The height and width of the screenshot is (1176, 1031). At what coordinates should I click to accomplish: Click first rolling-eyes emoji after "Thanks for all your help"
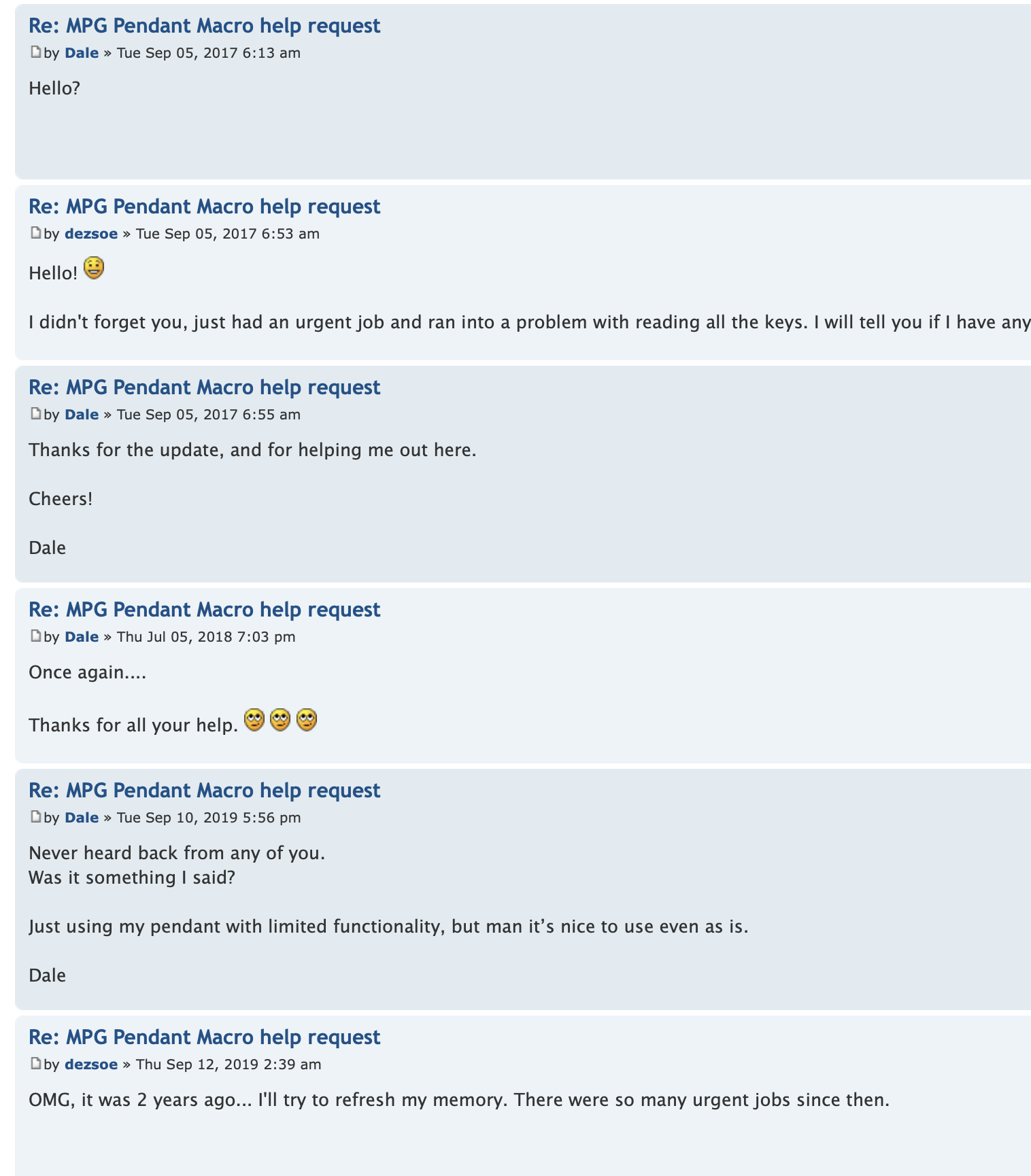[254, 720]
